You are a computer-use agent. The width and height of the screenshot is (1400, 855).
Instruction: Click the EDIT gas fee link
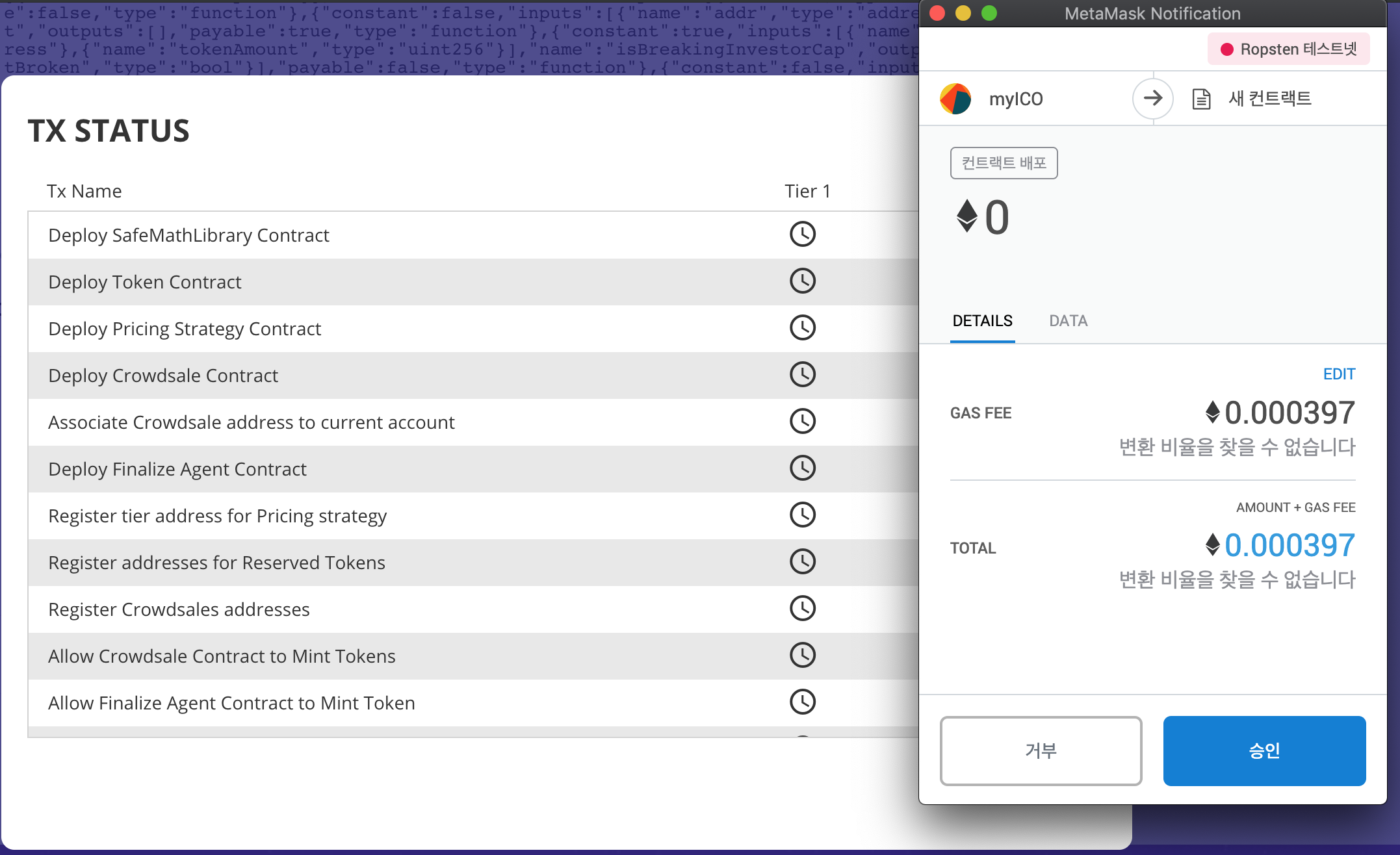[x=1339, y=374]
